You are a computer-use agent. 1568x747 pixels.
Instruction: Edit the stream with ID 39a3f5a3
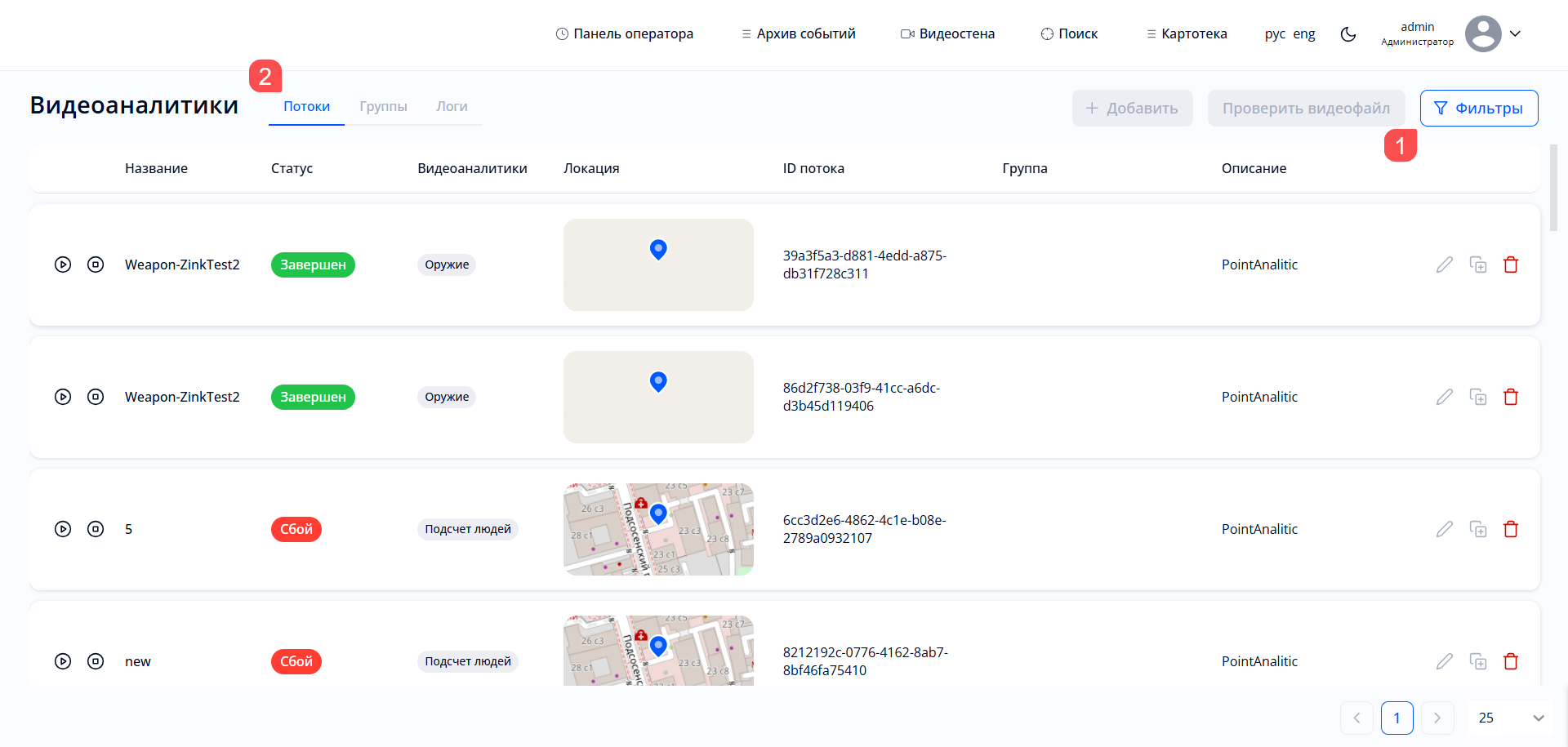click(x=1445, y=265)
